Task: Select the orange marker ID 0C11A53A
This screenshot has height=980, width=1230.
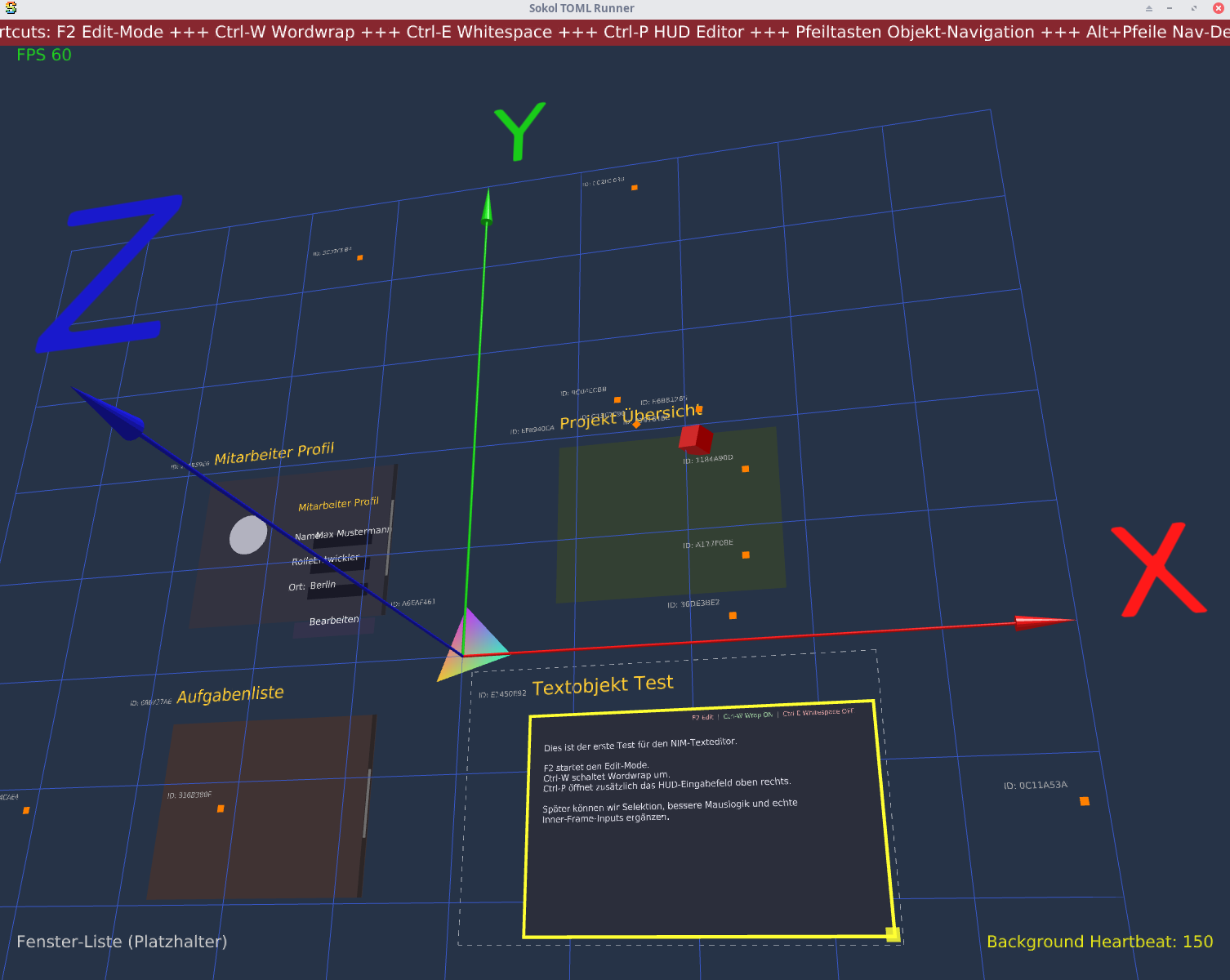Action: pos(1085,803)
